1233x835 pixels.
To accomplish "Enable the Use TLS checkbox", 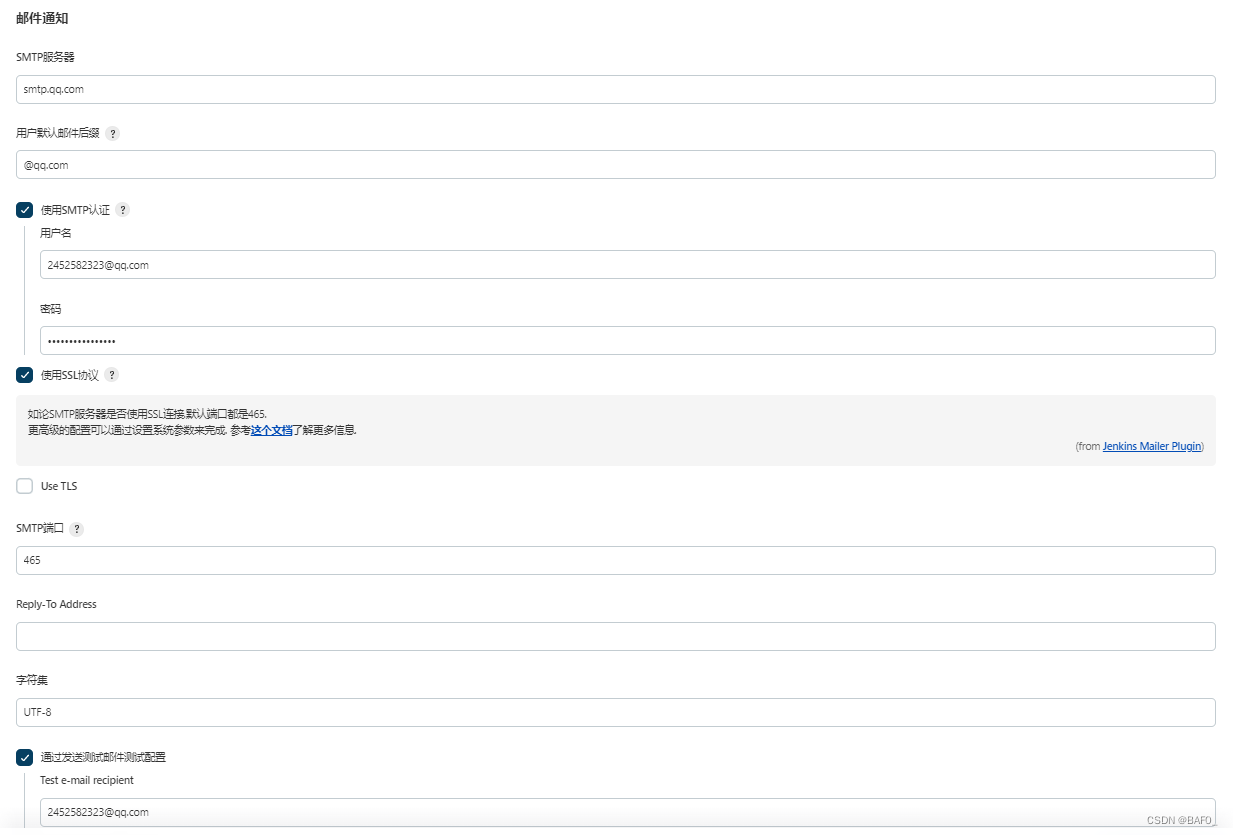I will [25, 486].
